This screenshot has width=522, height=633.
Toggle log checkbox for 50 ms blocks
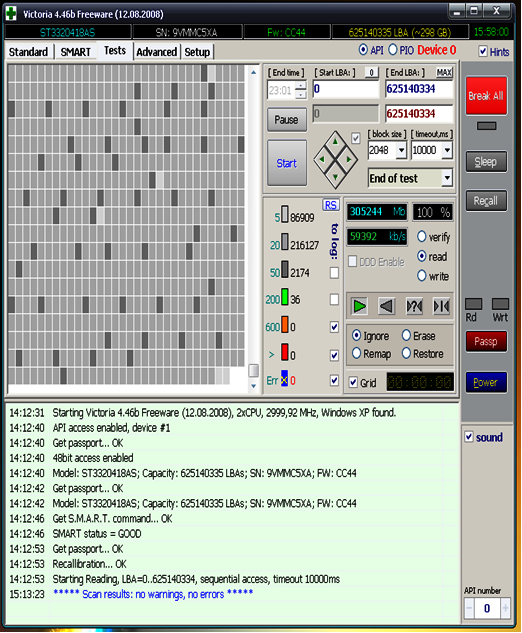tap(334, 273)
